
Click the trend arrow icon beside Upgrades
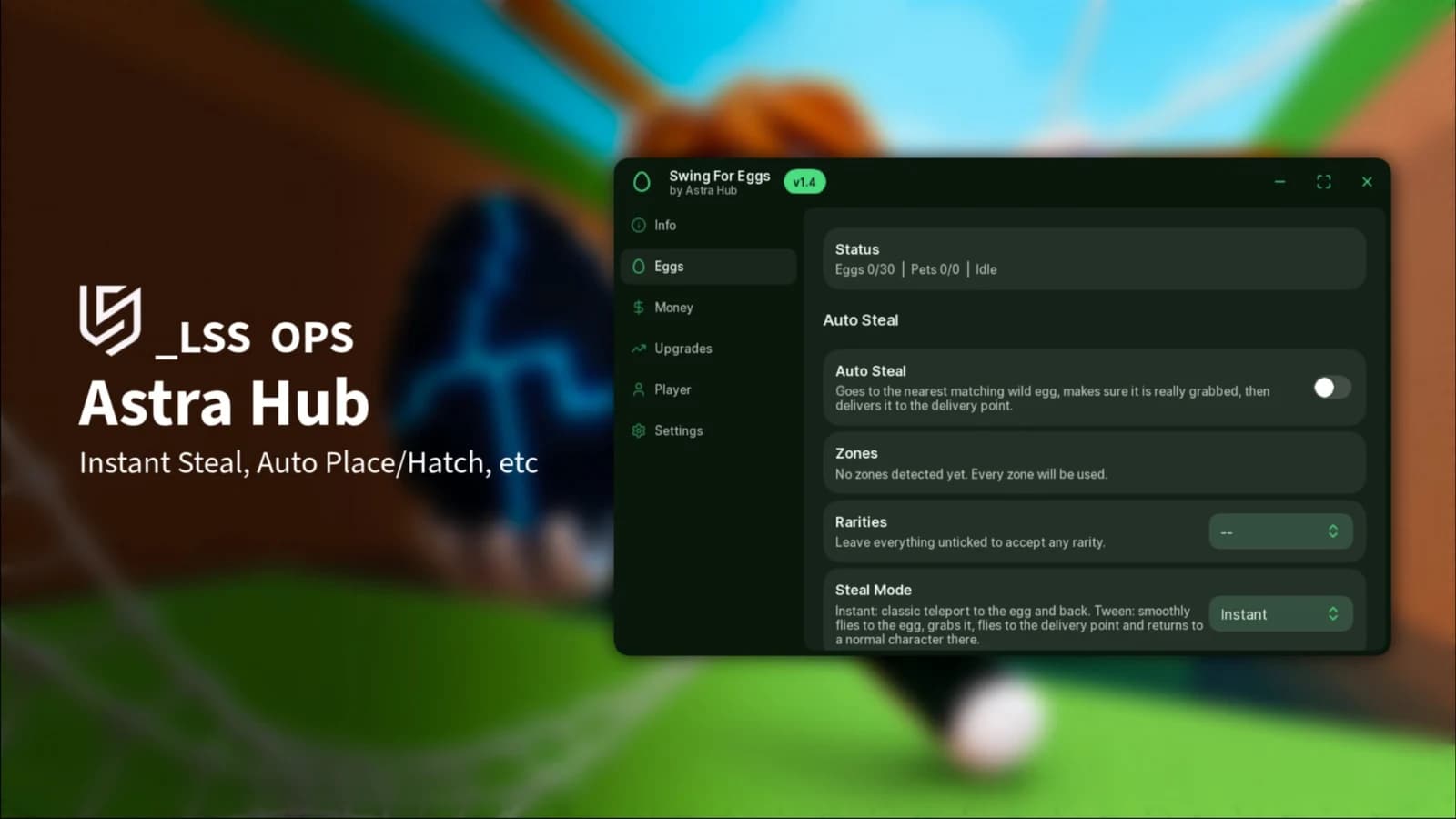pyautogui.click(x=639, y=349)
